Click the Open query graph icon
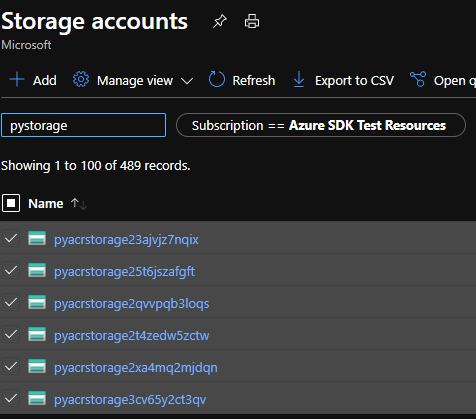The image size is (476, 419). (418, 79)
